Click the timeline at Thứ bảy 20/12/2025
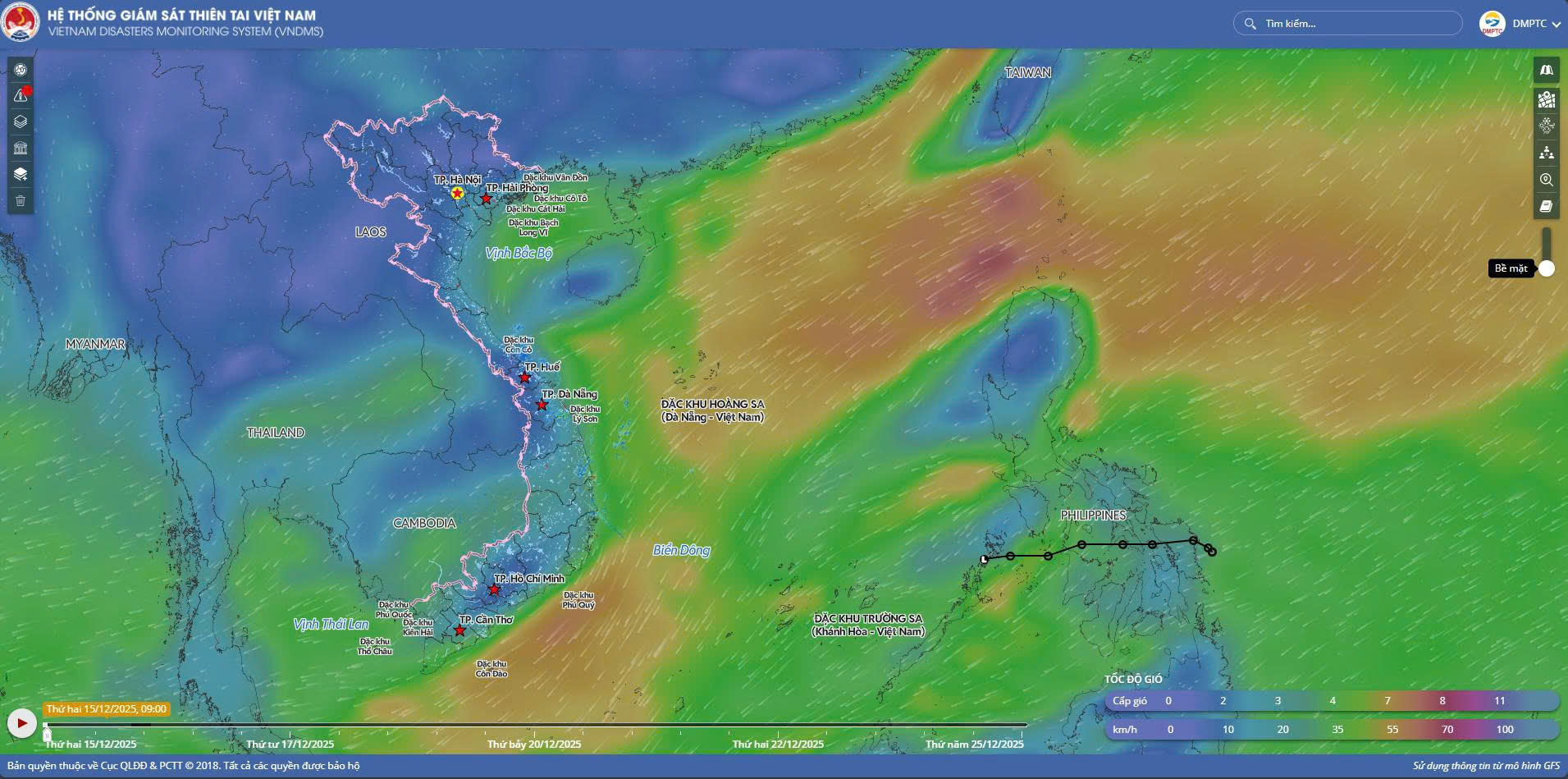 [x=534, y=726]
